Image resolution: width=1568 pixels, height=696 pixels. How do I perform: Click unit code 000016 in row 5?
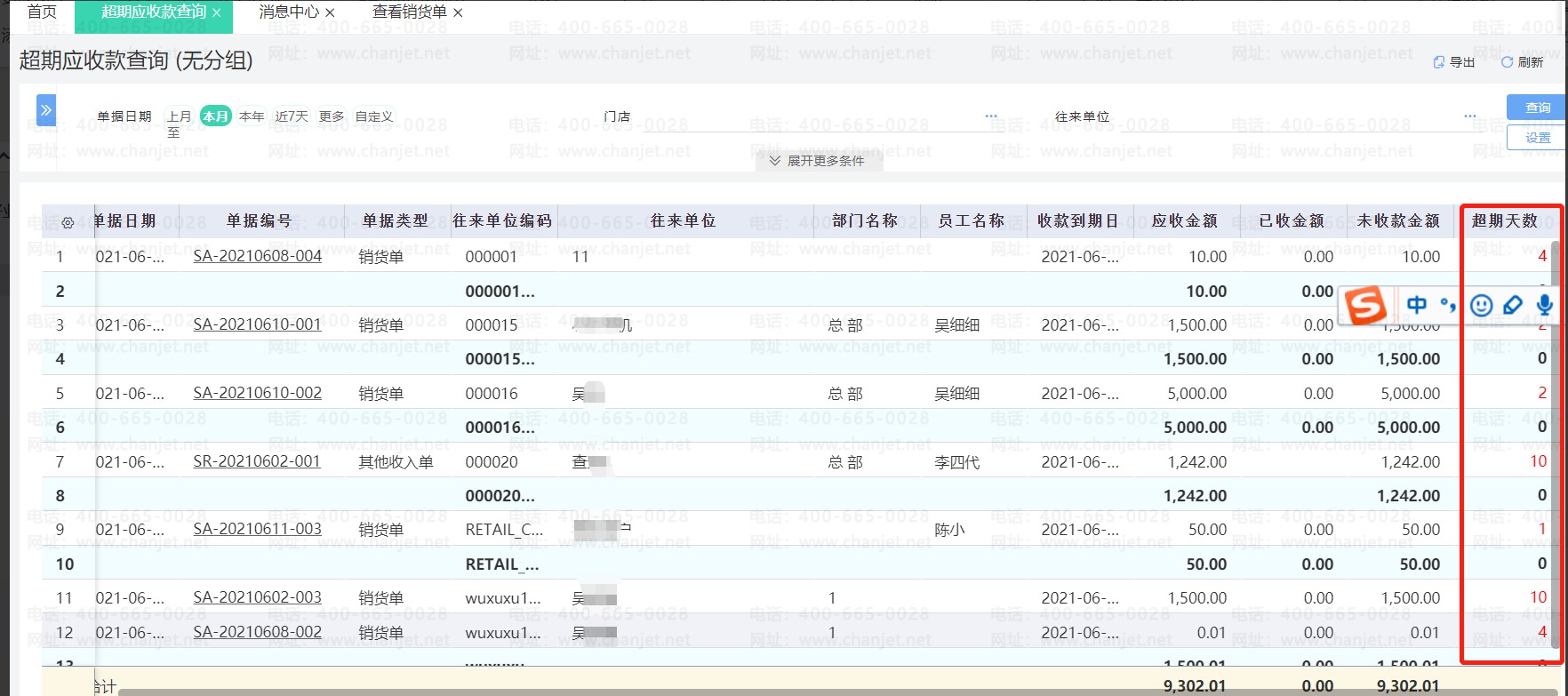click(x=492, y=394)
